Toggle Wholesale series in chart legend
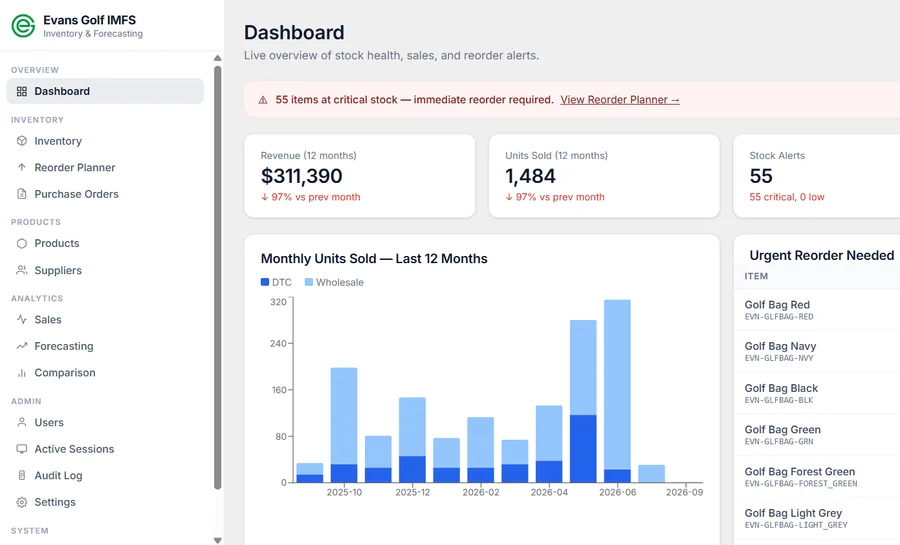 click(x=334, y=282)
